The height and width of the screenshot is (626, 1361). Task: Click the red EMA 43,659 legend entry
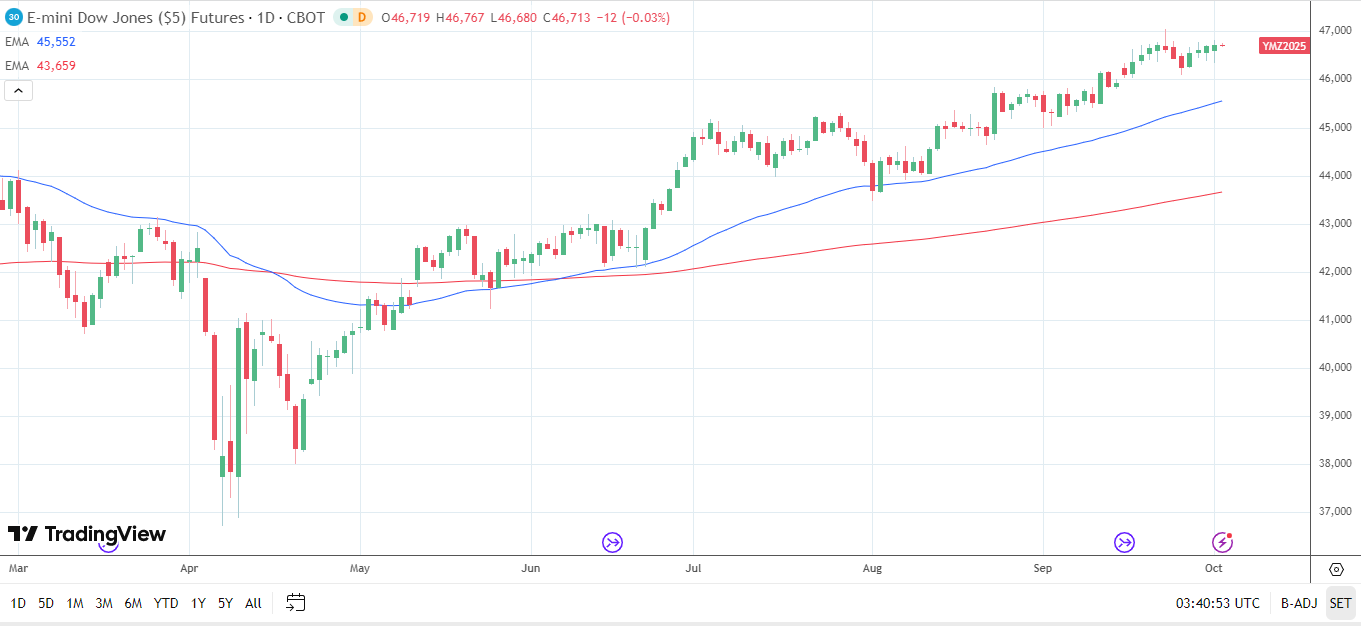(x=41, y=66)
